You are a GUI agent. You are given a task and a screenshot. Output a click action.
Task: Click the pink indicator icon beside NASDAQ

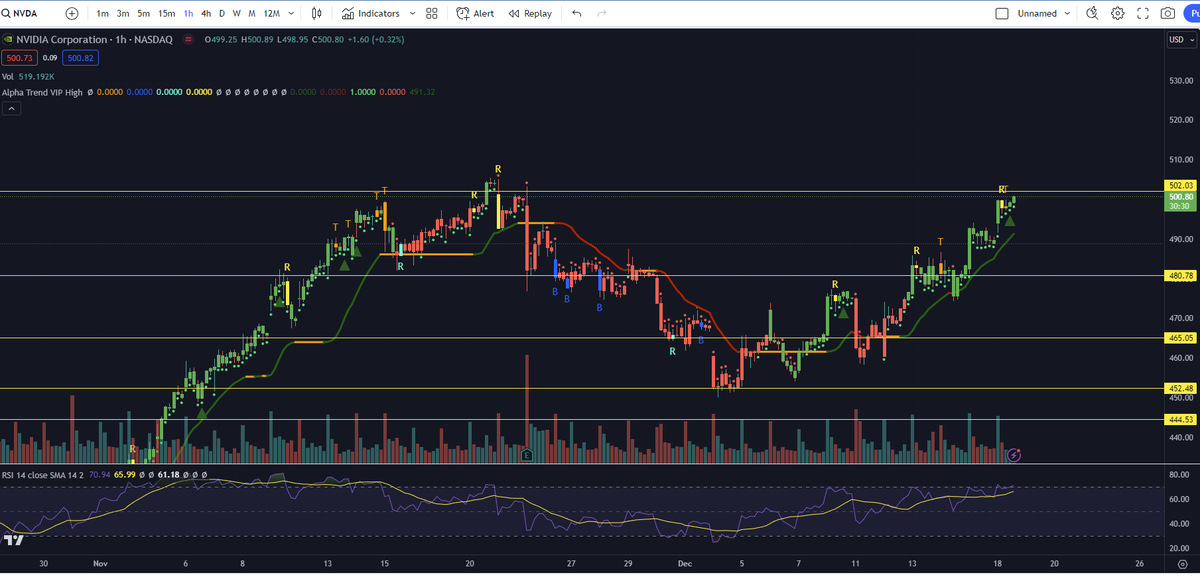(x=187, y=40)
